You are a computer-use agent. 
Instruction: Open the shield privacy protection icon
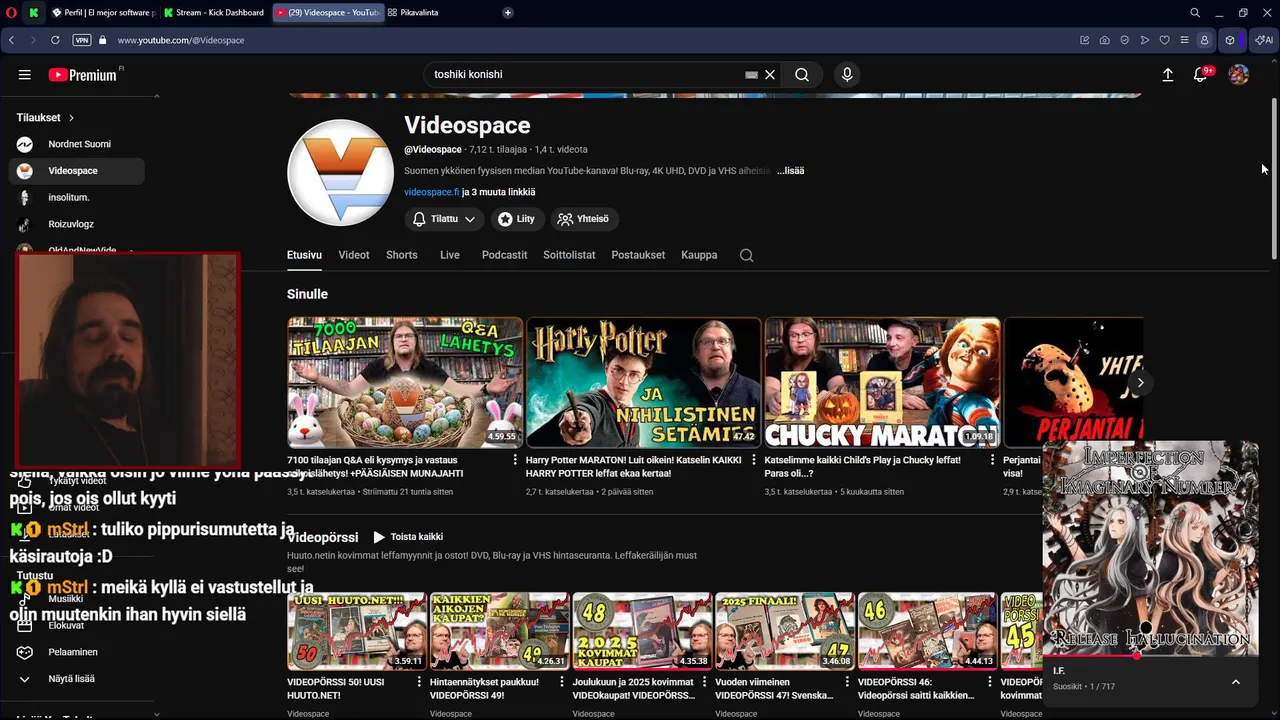(x=1124, y=40)
